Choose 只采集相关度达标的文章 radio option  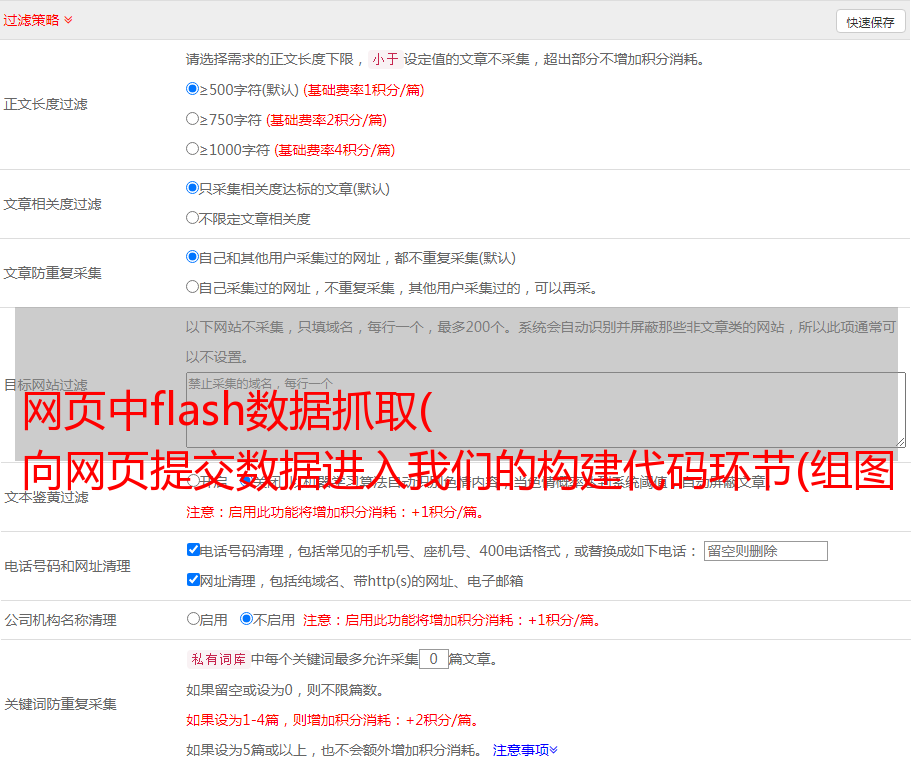192,188
